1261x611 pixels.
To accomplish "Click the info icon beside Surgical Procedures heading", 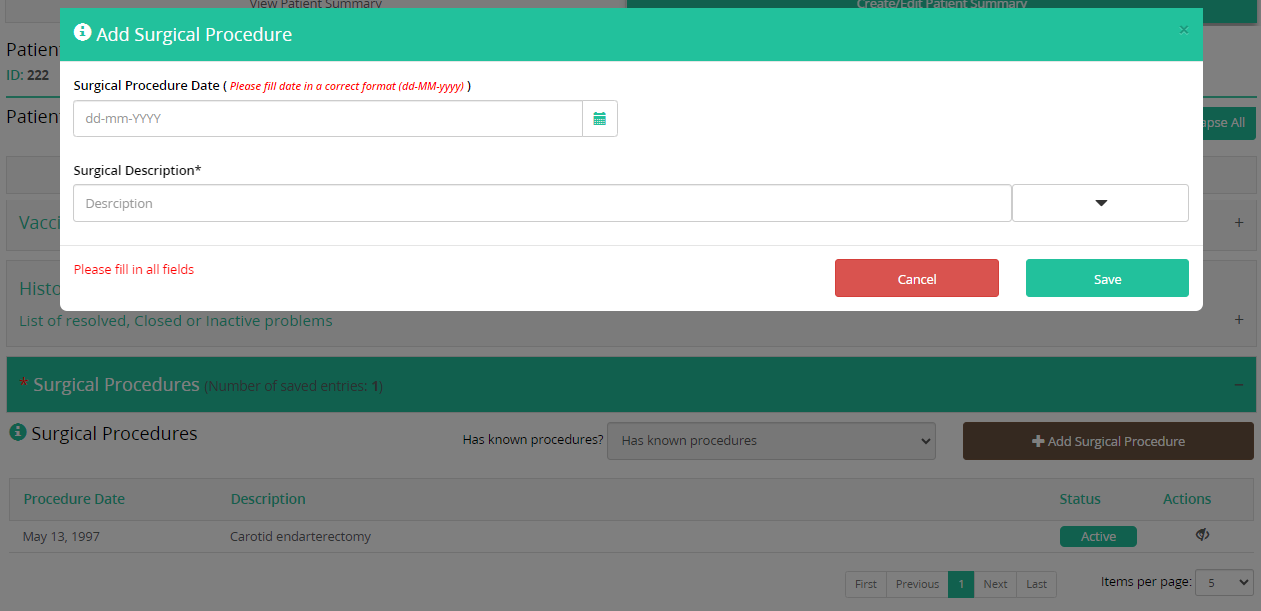I will click(18, 433).
